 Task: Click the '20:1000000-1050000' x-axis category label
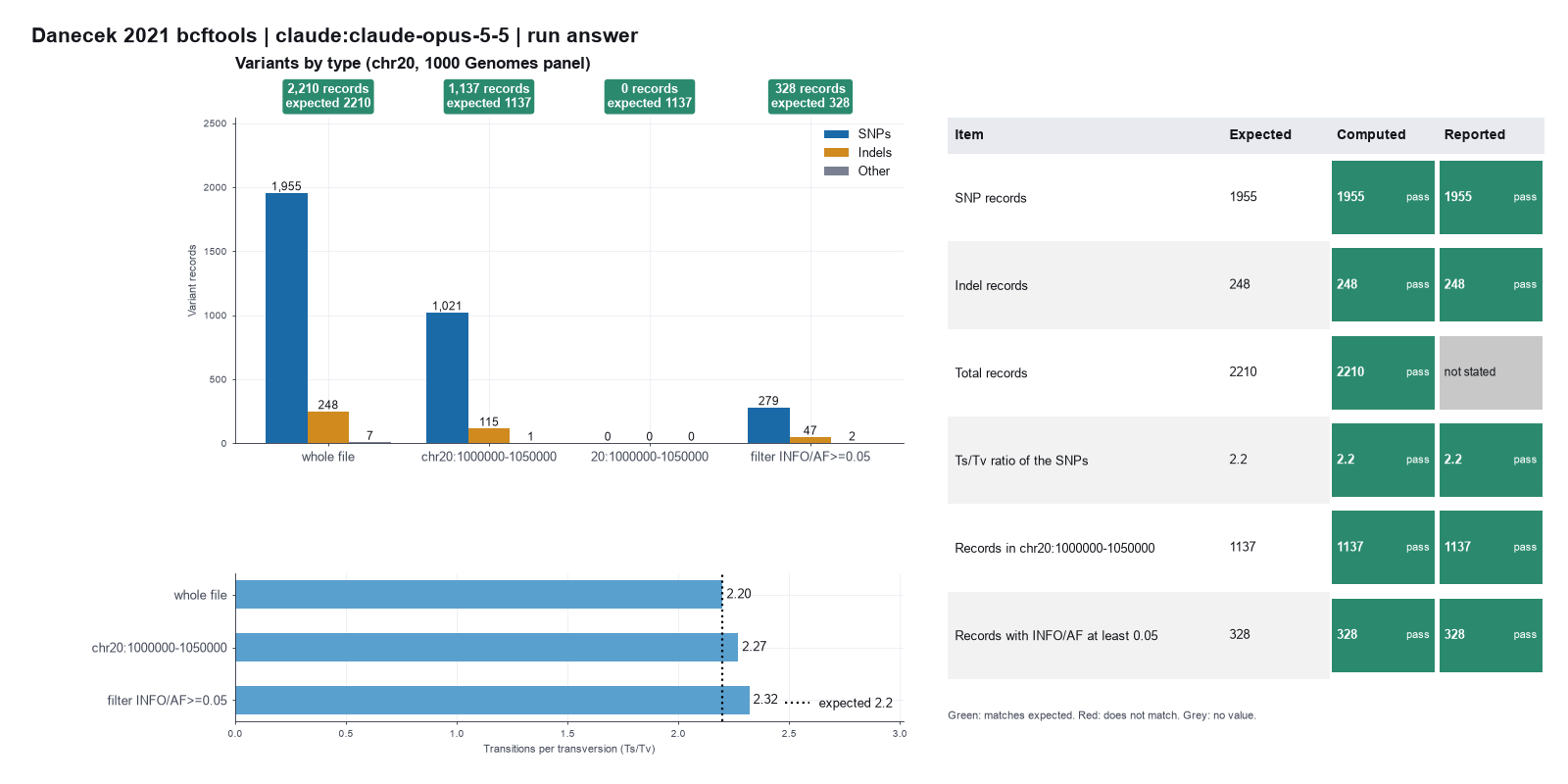[x=650, y=457]
